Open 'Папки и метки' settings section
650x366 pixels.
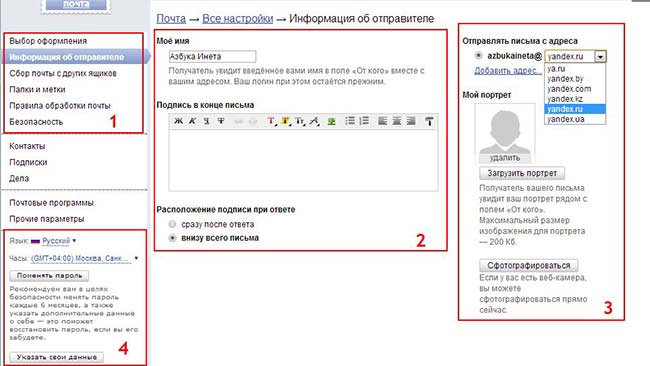click(37, 90)
